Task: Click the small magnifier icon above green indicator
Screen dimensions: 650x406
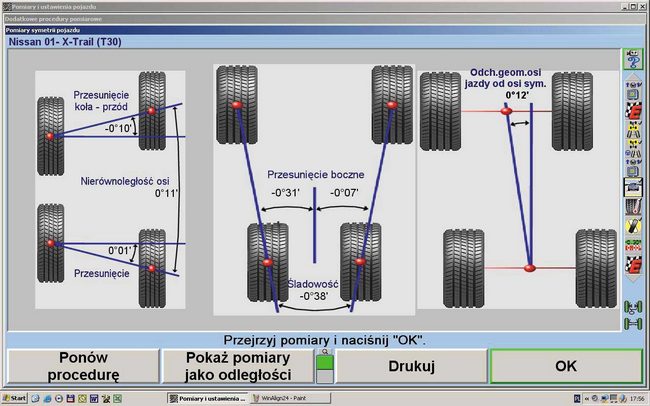Action: click(x=322, y=352)
